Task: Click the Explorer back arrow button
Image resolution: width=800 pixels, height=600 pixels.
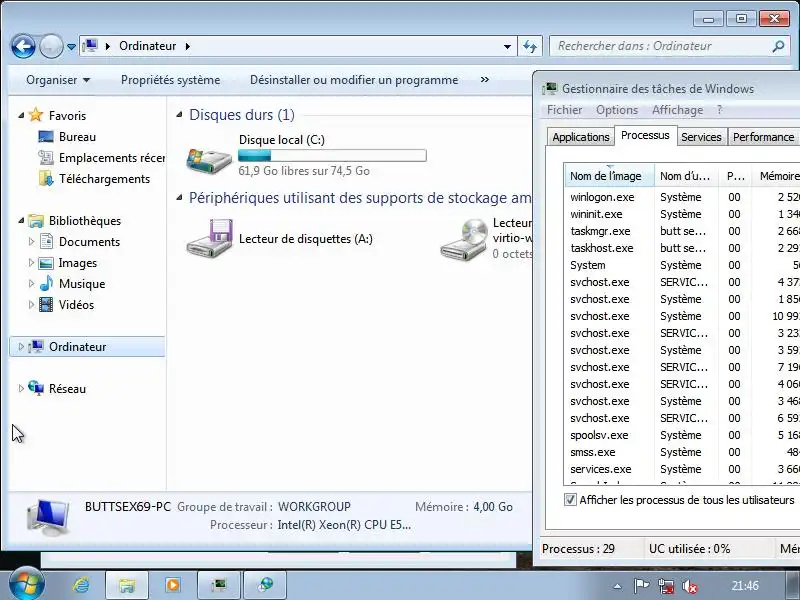Action: (23, 46)
